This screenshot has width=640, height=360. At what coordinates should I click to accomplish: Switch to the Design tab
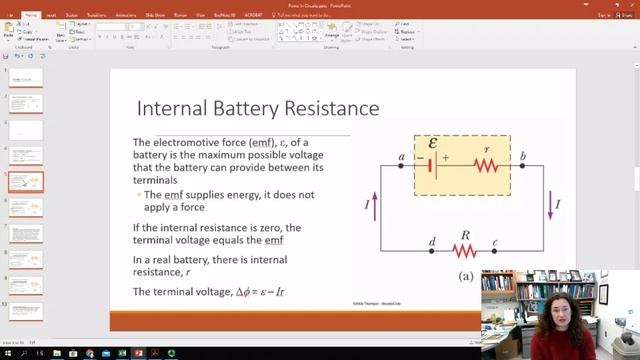point(72,15)
